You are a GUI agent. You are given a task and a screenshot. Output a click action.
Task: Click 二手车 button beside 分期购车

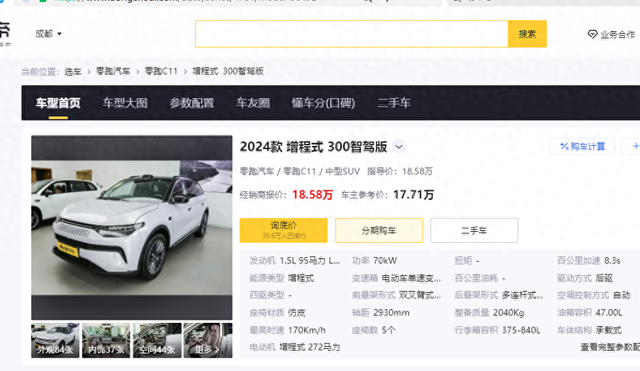pos(474,231)
